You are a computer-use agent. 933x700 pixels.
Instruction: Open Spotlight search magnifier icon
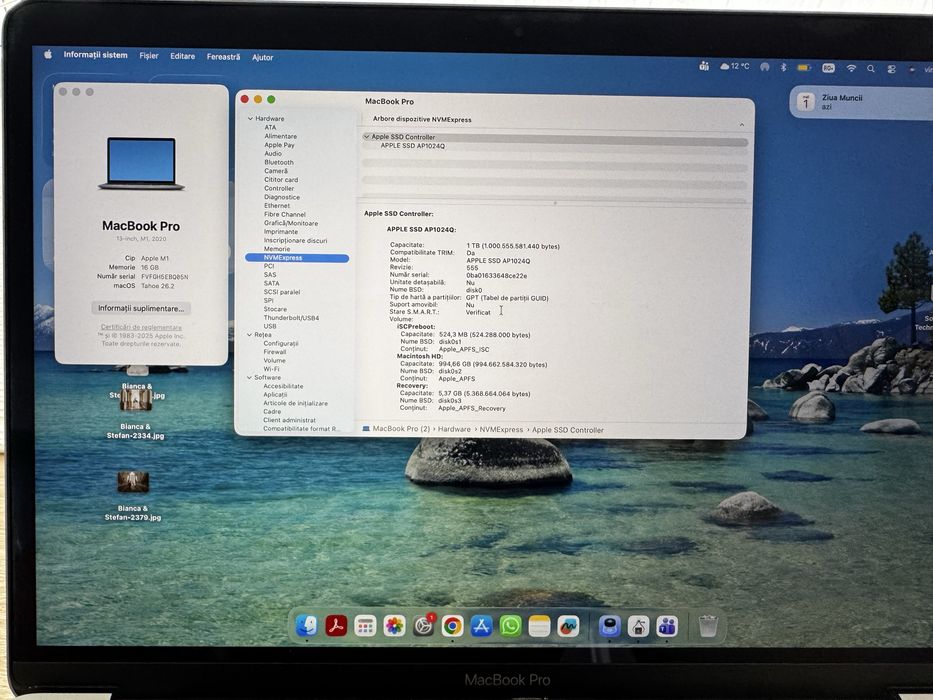point(871,69)
